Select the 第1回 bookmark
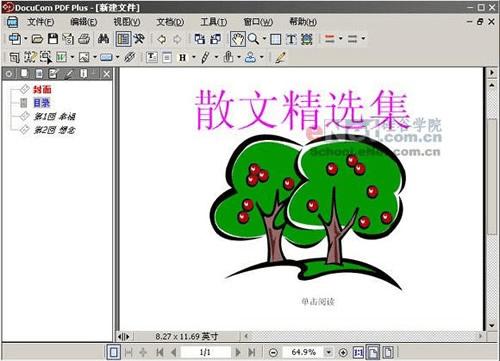500x361 pixels. click(x=55, y=117)
